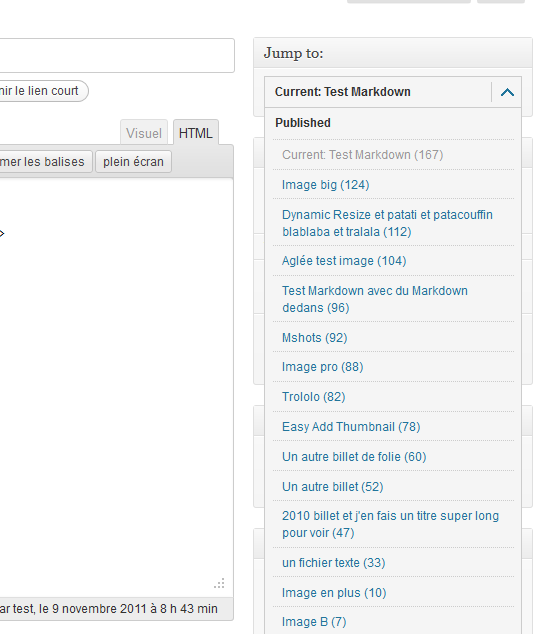This screenshot has width=546, height=634.
Task: Click the lien court button
Action: coord(42,91)
